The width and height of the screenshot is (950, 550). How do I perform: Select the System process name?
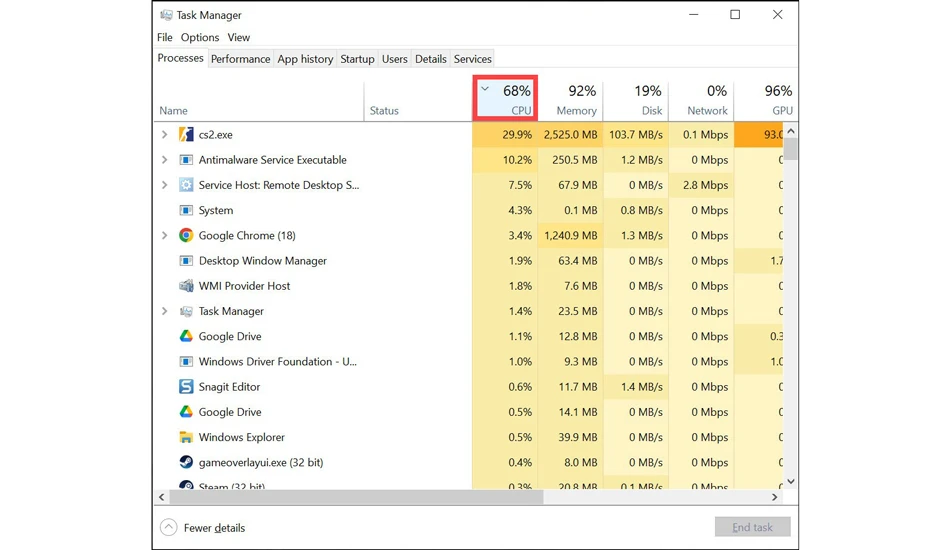216,210
